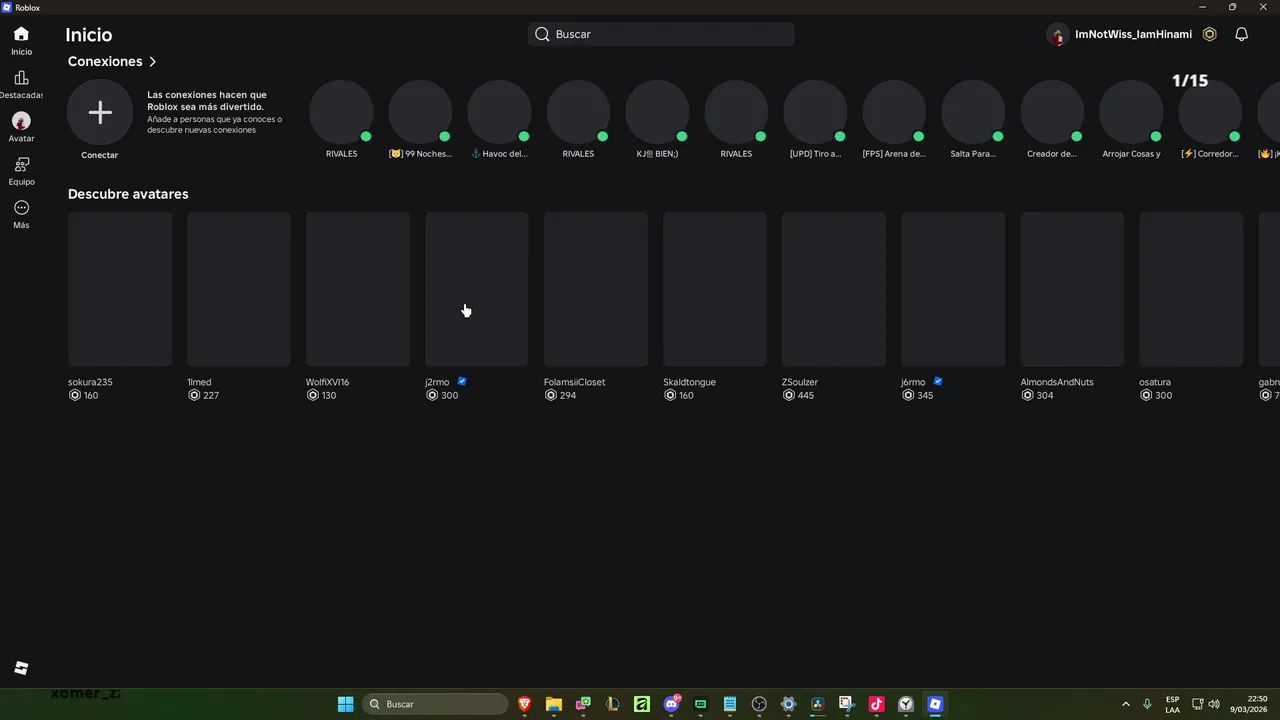
Task: Open the connection playing Arrojar Cosas y
Action: tap(1131, 112)
